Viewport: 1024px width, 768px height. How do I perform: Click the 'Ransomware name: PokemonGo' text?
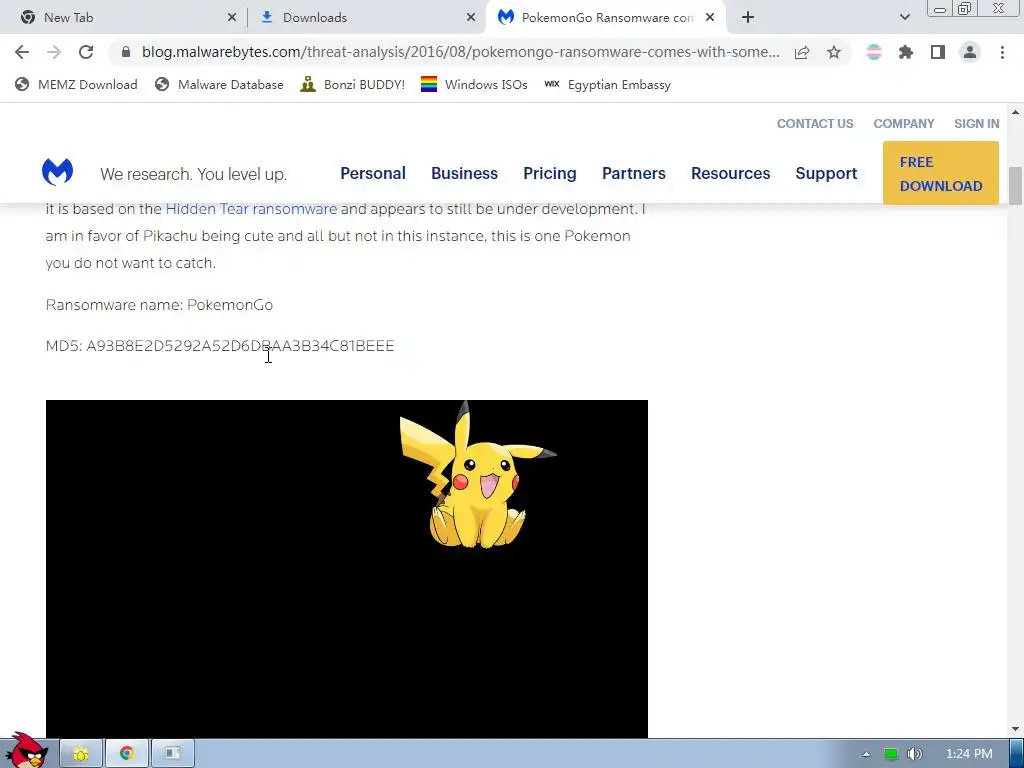159,305
